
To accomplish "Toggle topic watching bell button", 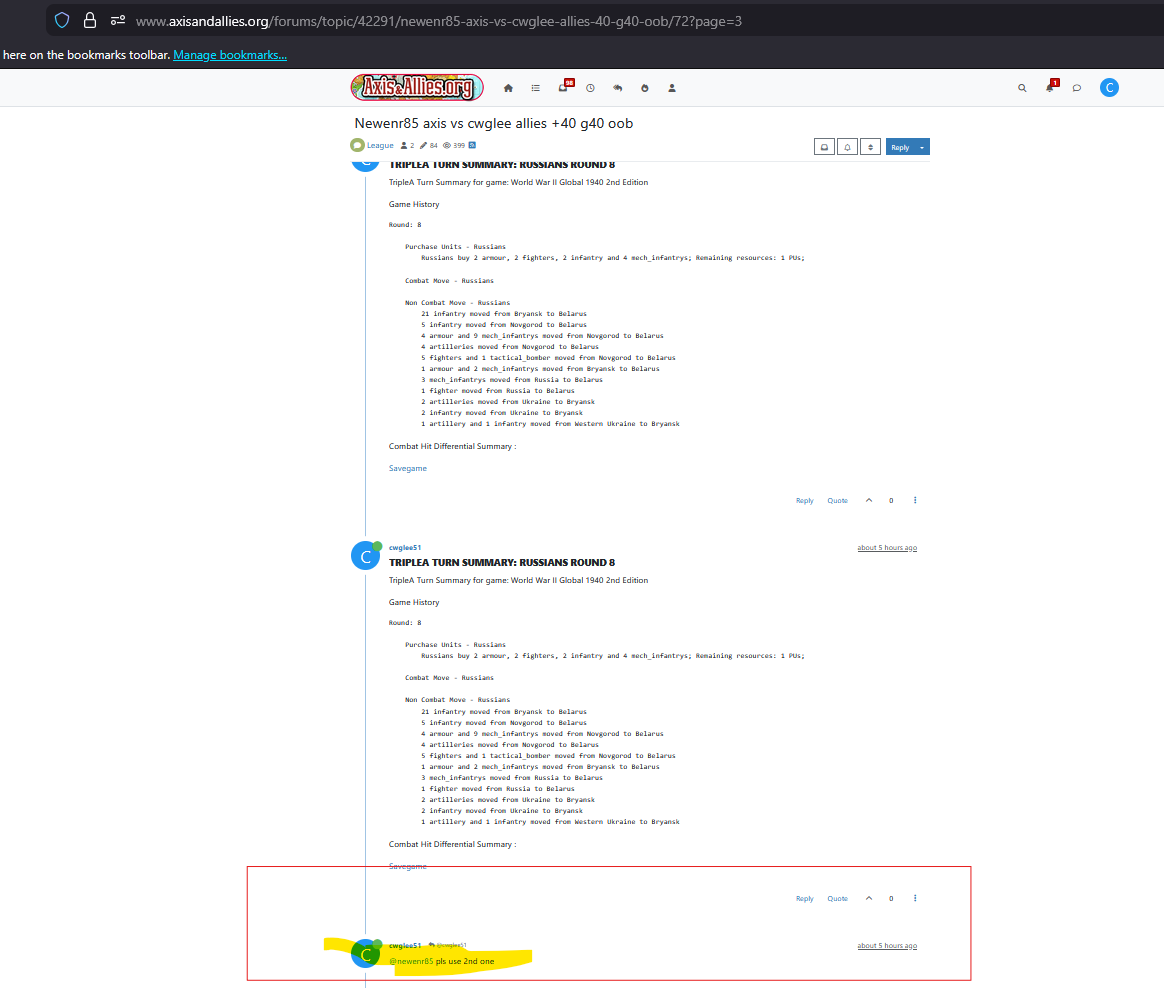I will [x=848, y=147].
